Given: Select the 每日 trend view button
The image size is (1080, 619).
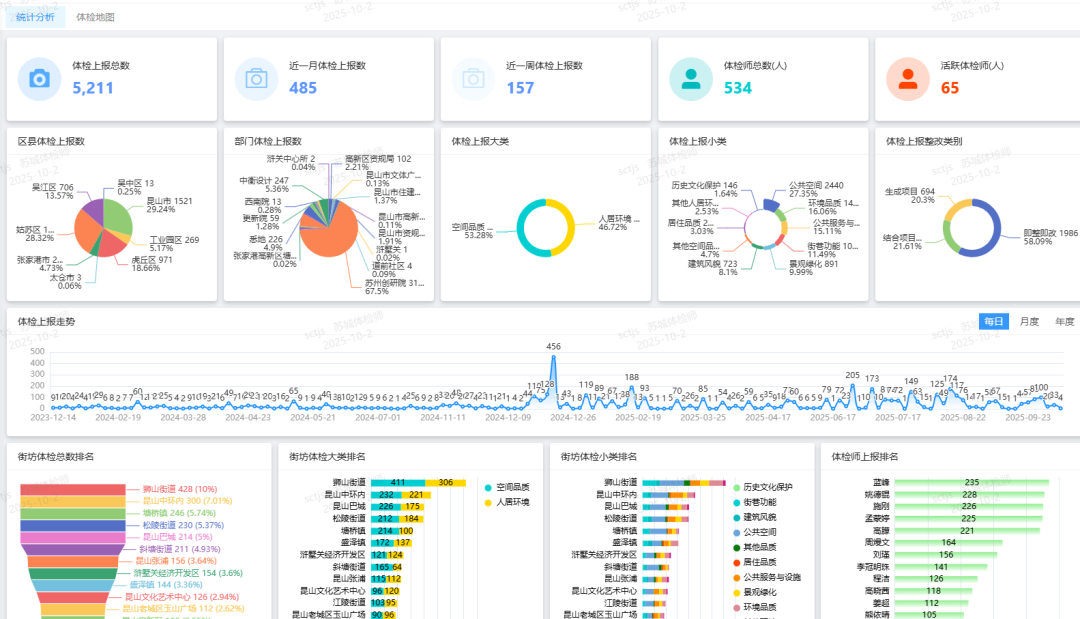Looking at the screenshot, I should 993,321.
